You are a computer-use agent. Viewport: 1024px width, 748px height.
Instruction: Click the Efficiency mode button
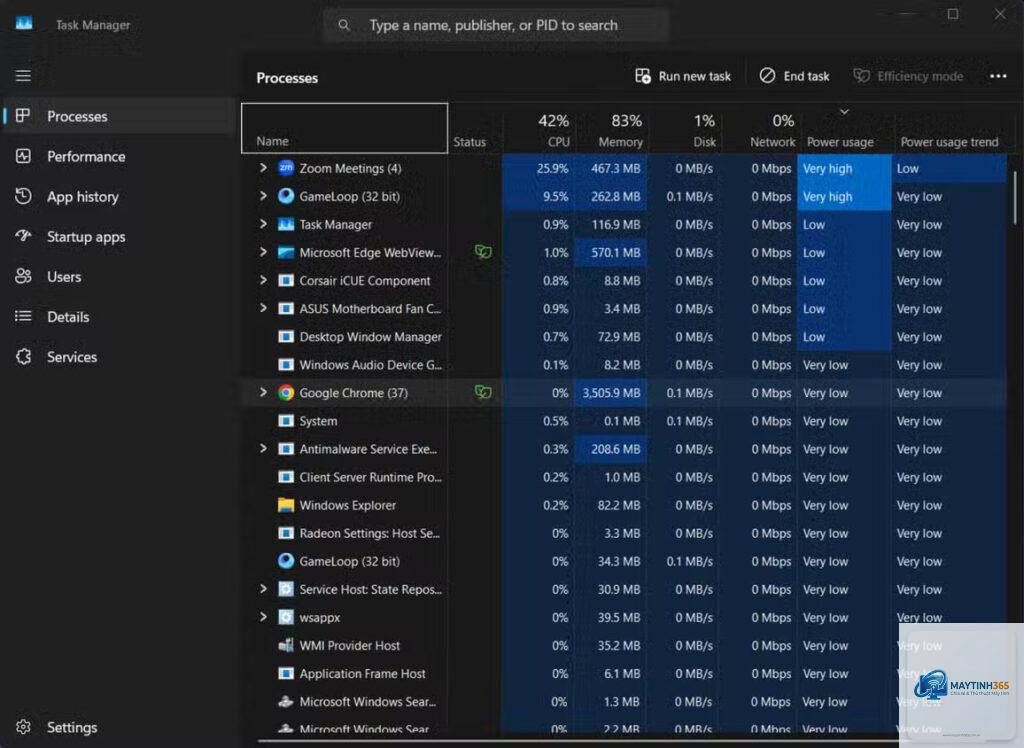[x=908, y=76]
